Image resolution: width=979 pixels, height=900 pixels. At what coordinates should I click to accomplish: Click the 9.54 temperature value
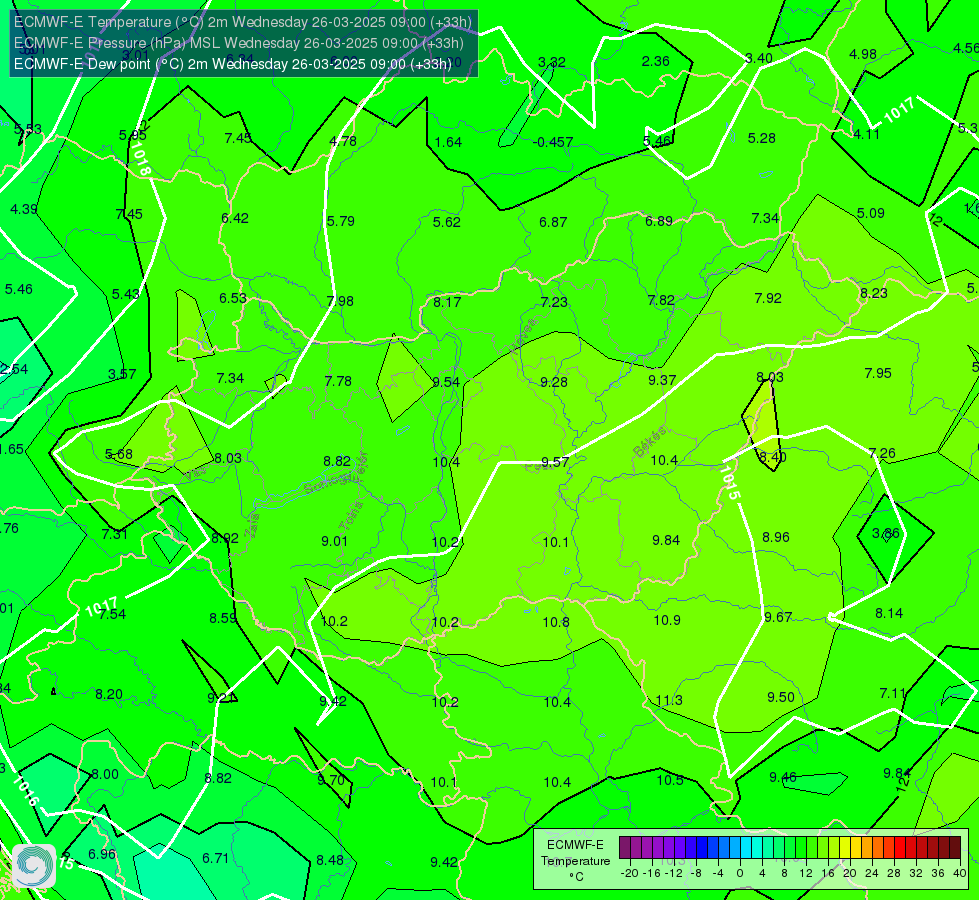click(x=446, y=382)
